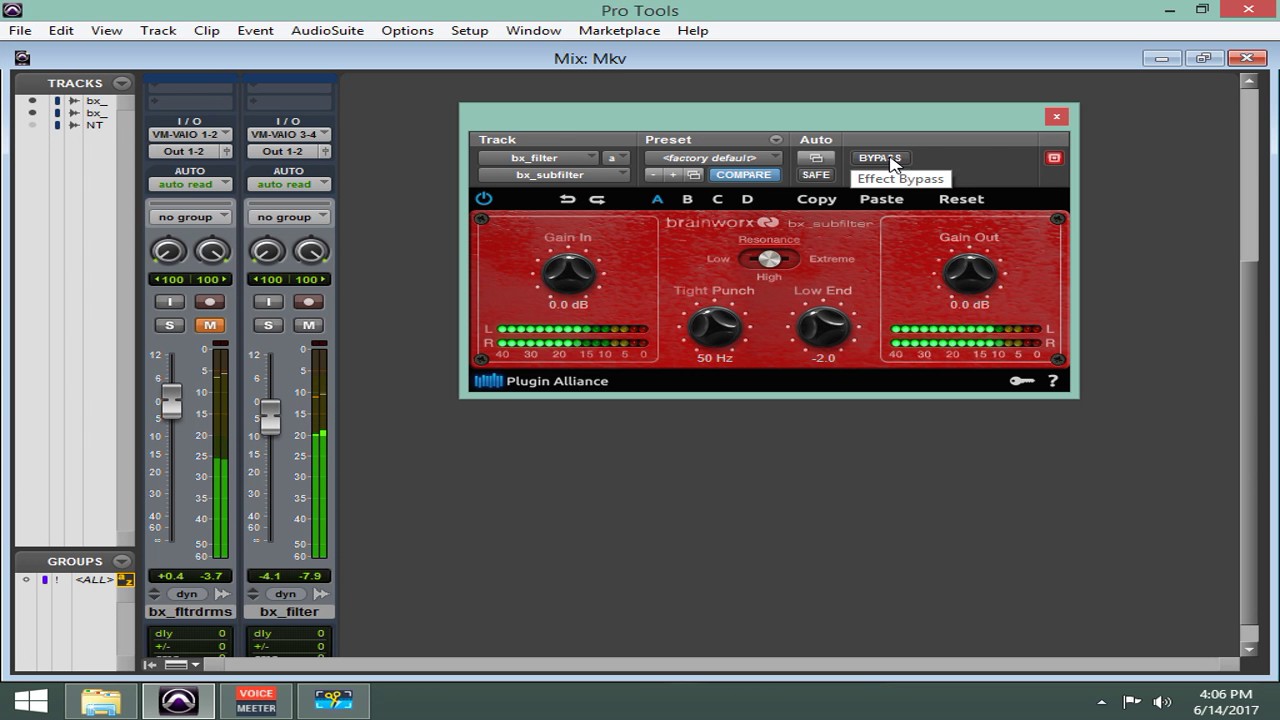Record-enable the bx_fltrdrms track
Image resolution: width=1280 pixels, height=720 pixels.
(209, 302)
